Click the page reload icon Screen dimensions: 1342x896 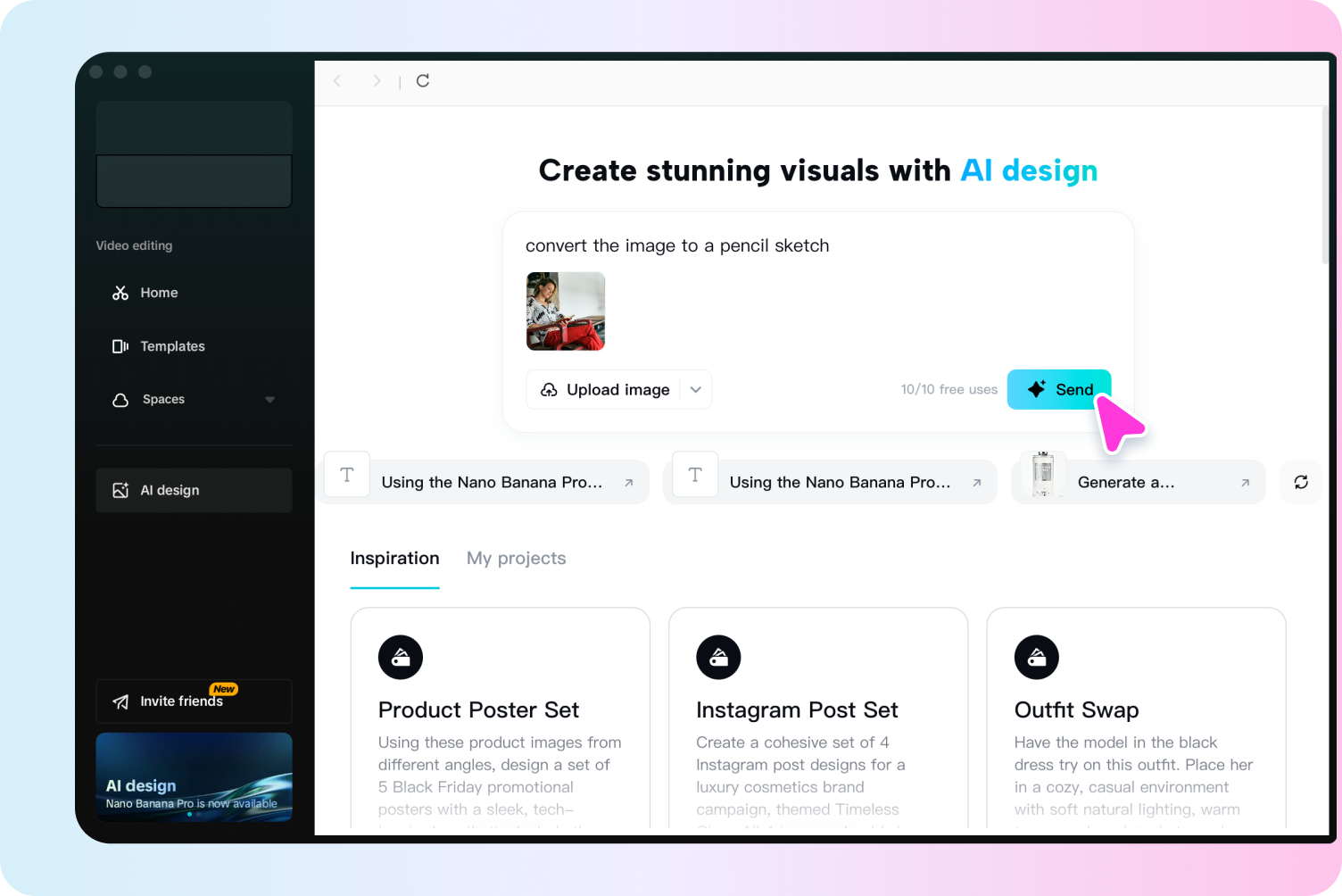coord(422,80)
